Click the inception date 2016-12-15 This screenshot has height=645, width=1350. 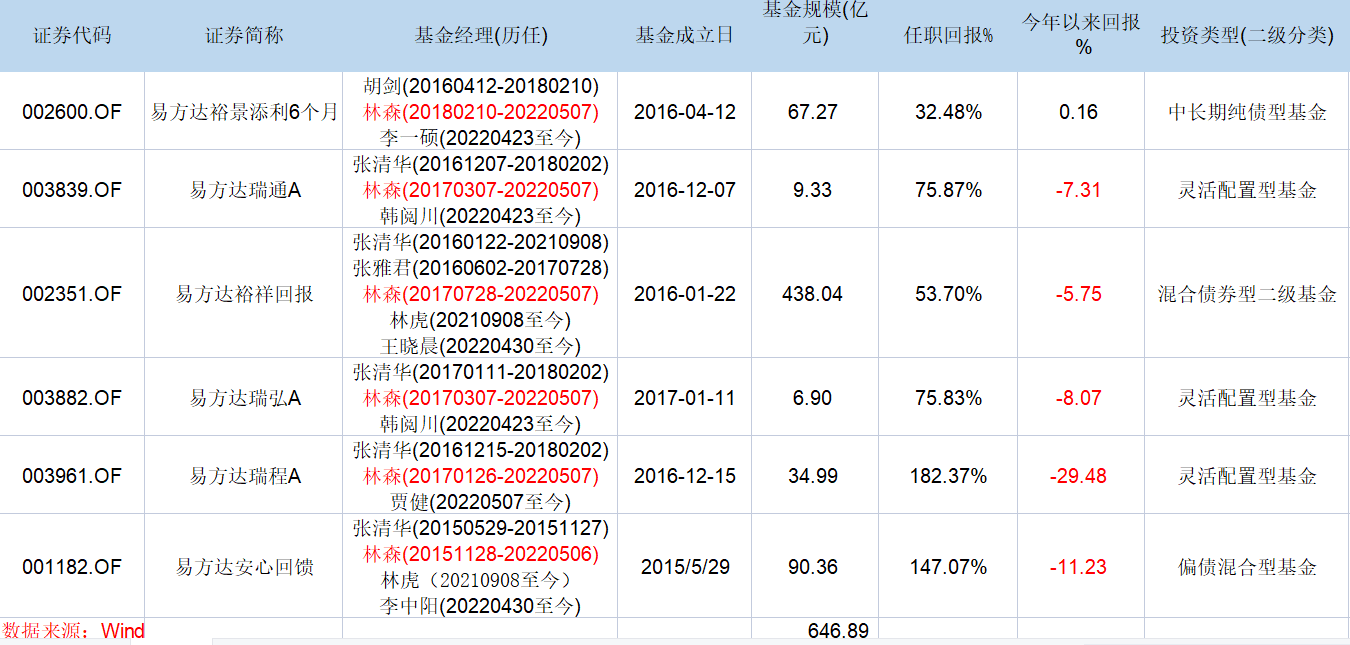(x=684, y=476)
